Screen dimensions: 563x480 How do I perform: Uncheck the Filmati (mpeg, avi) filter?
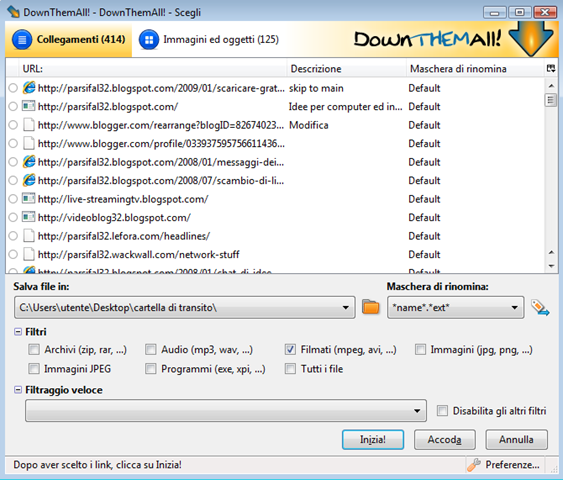pyautogui.click(x=290, y=349)
